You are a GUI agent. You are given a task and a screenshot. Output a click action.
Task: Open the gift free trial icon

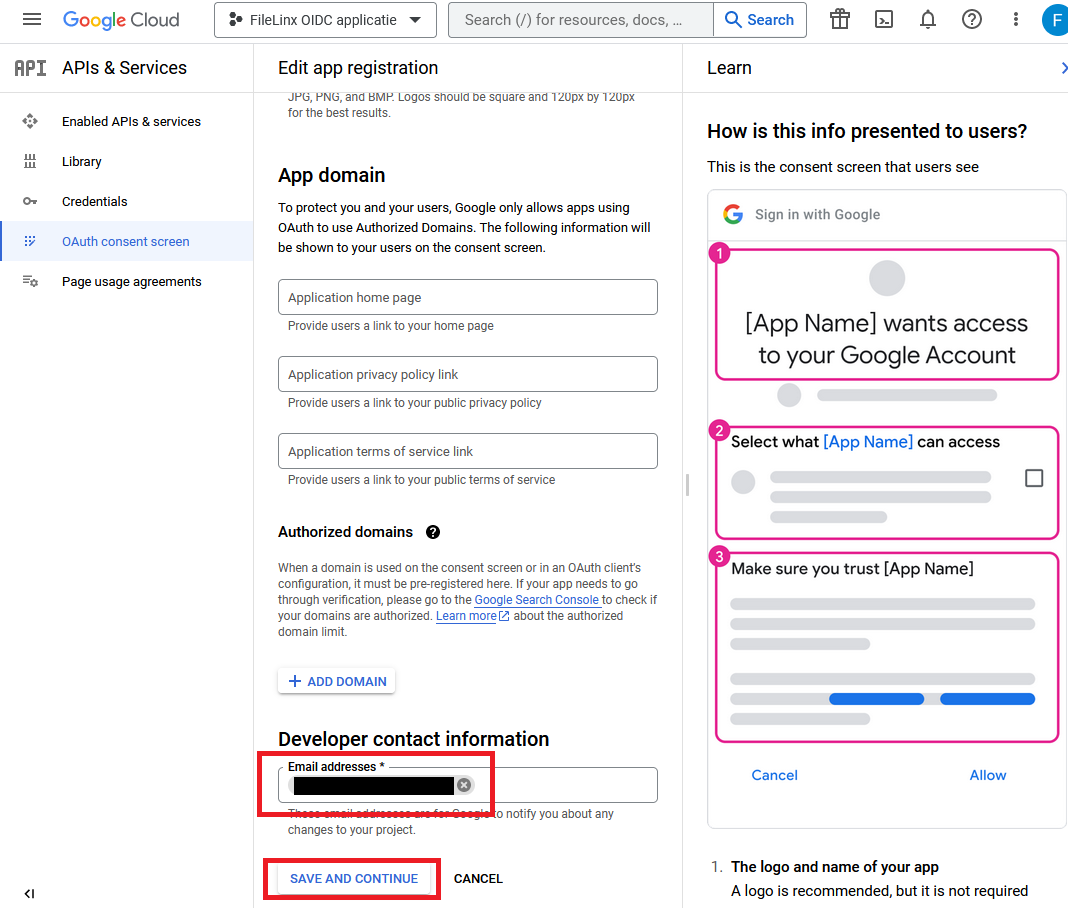[840, 20]
